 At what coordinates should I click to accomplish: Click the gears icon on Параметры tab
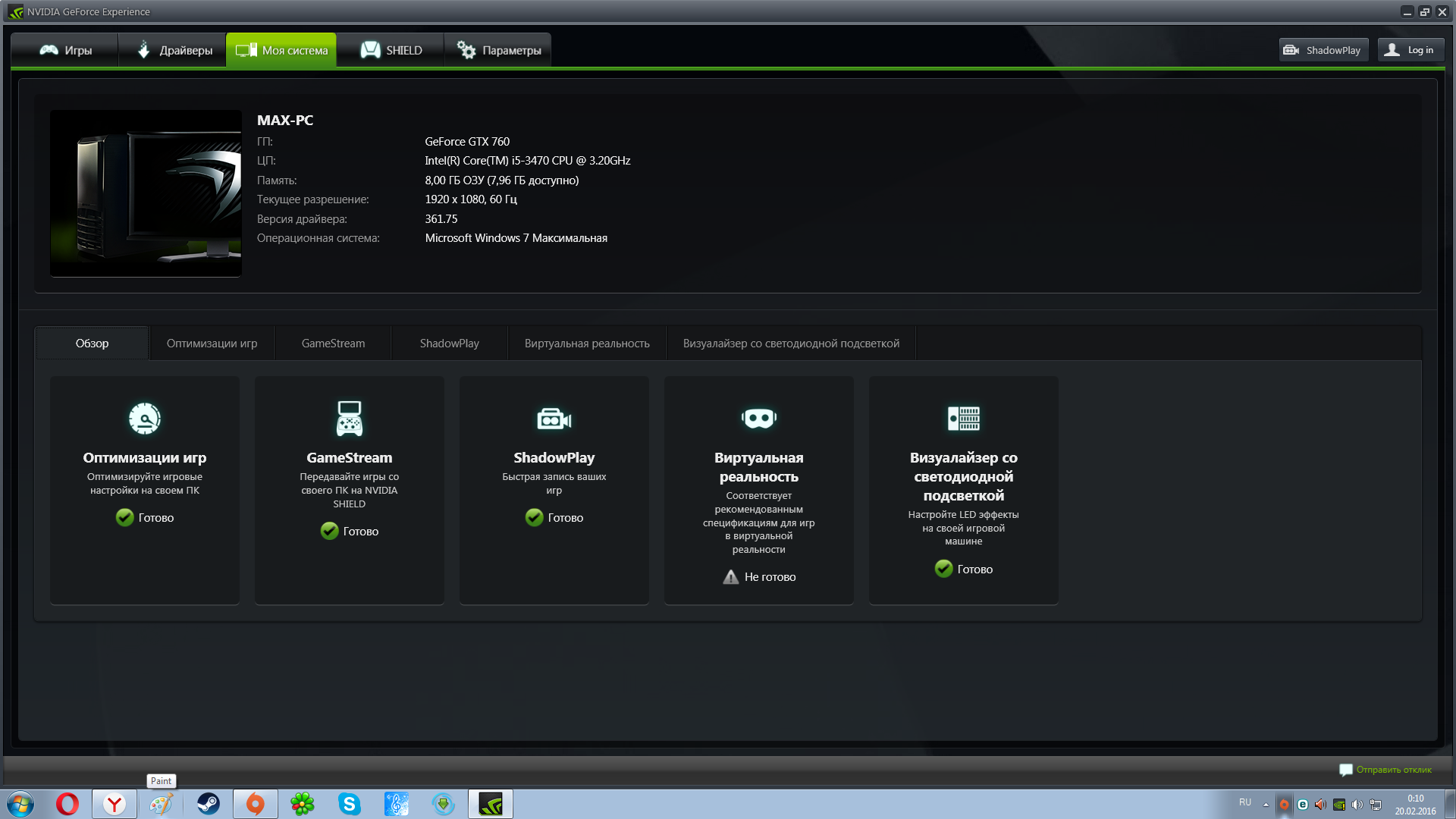tap(466, 50)
